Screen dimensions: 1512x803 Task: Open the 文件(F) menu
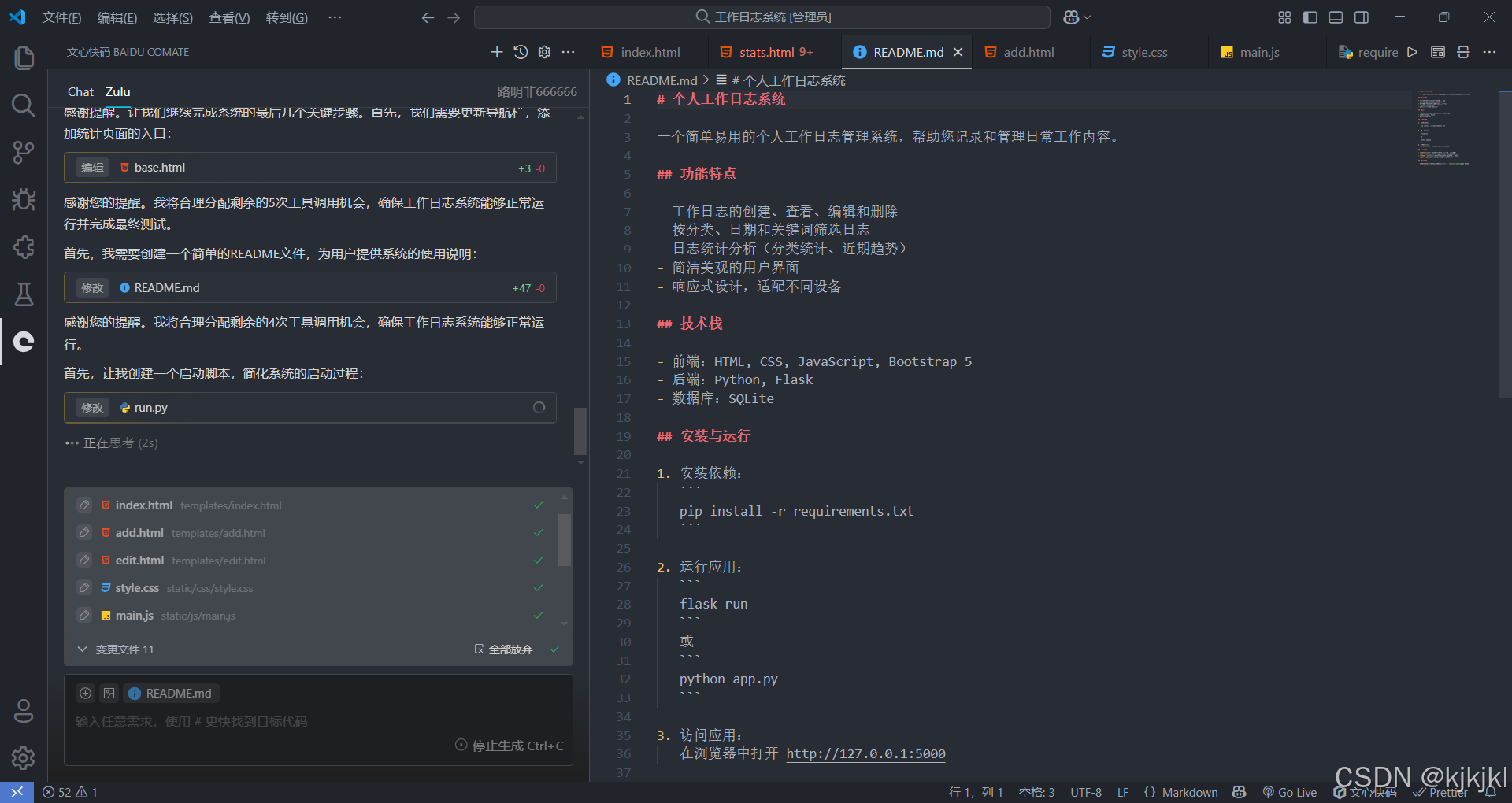tap(61, 17)
